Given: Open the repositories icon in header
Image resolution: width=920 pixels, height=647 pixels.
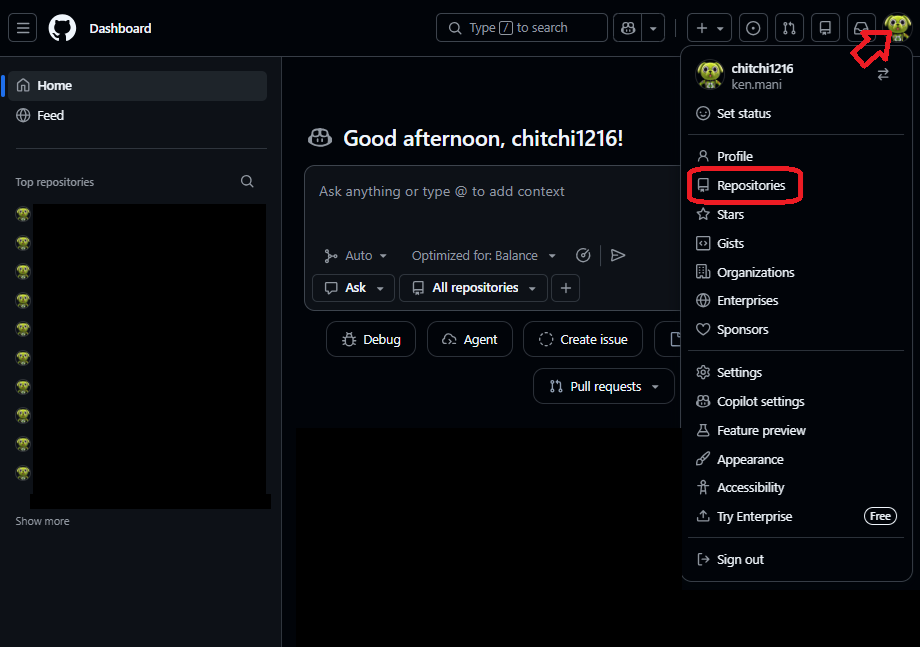Looking at the screenshot, I should 825,28.
